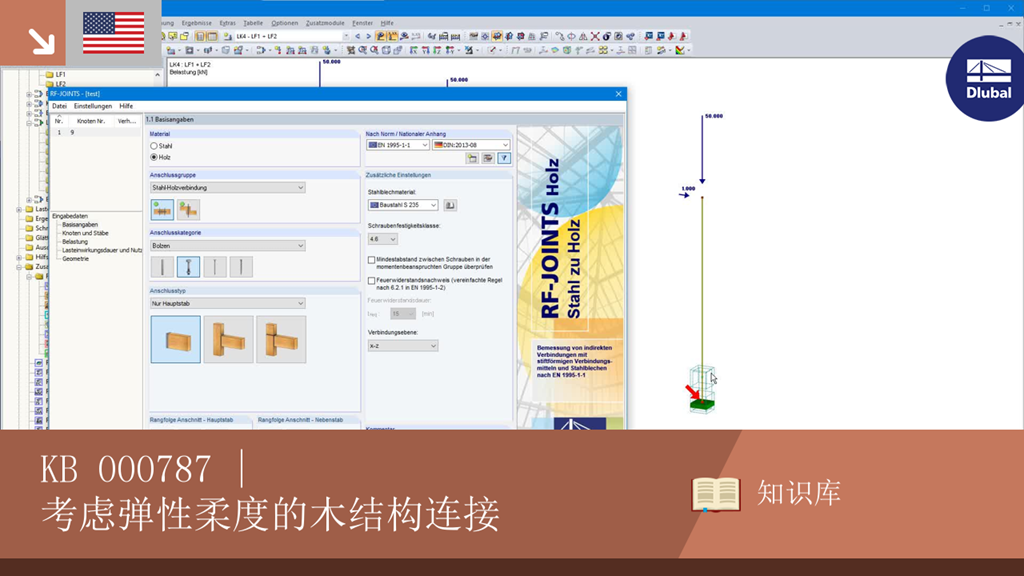Select the highlighted bolt fastener icon
Screen dimensions: 1024x576
188,267
